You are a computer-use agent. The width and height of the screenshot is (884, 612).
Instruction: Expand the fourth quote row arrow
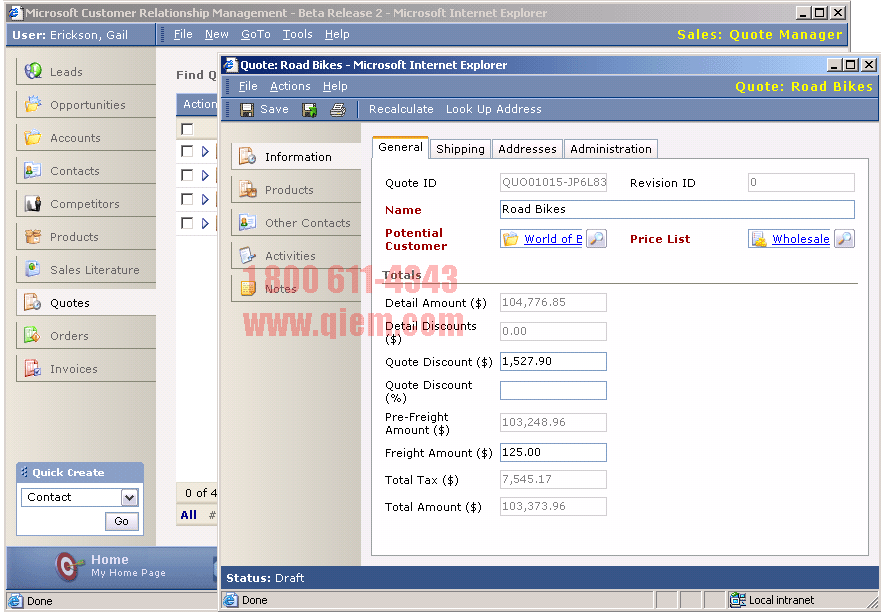coord(205,223)
